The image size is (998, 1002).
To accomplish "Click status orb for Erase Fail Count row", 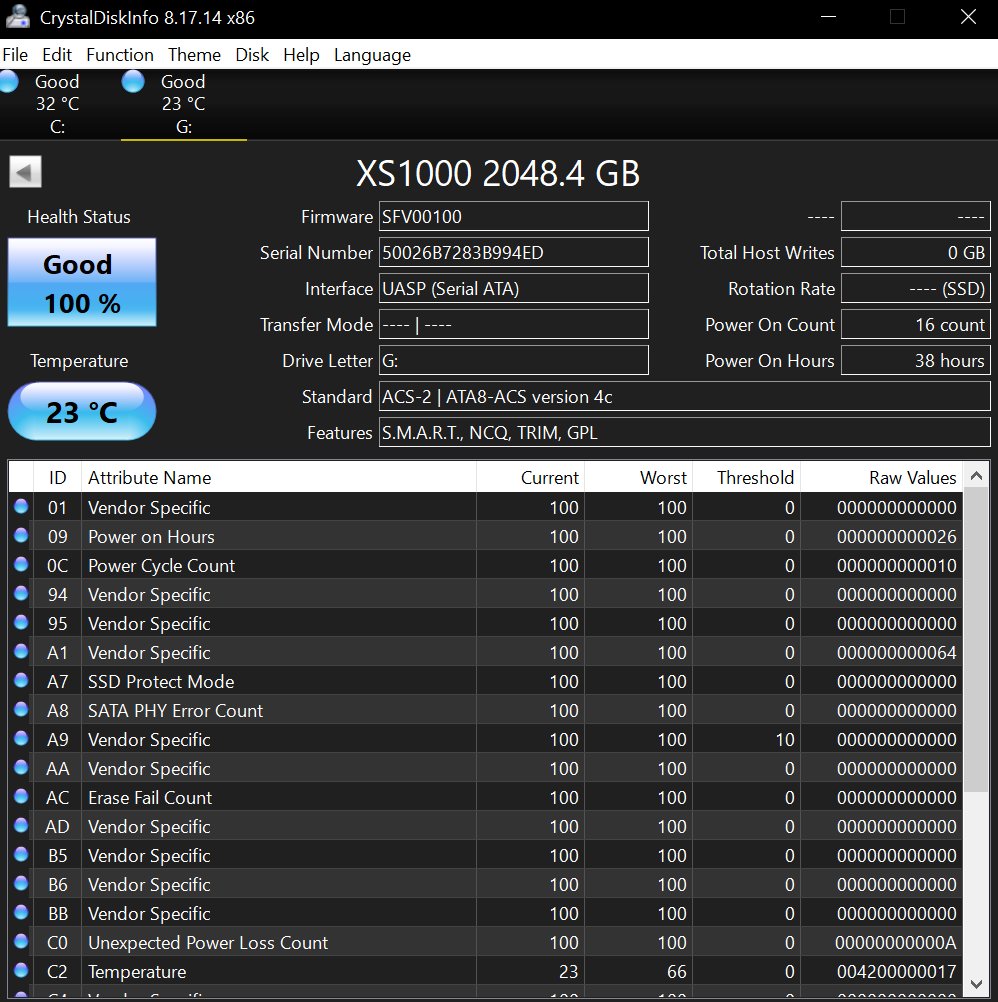I will 21,798.
